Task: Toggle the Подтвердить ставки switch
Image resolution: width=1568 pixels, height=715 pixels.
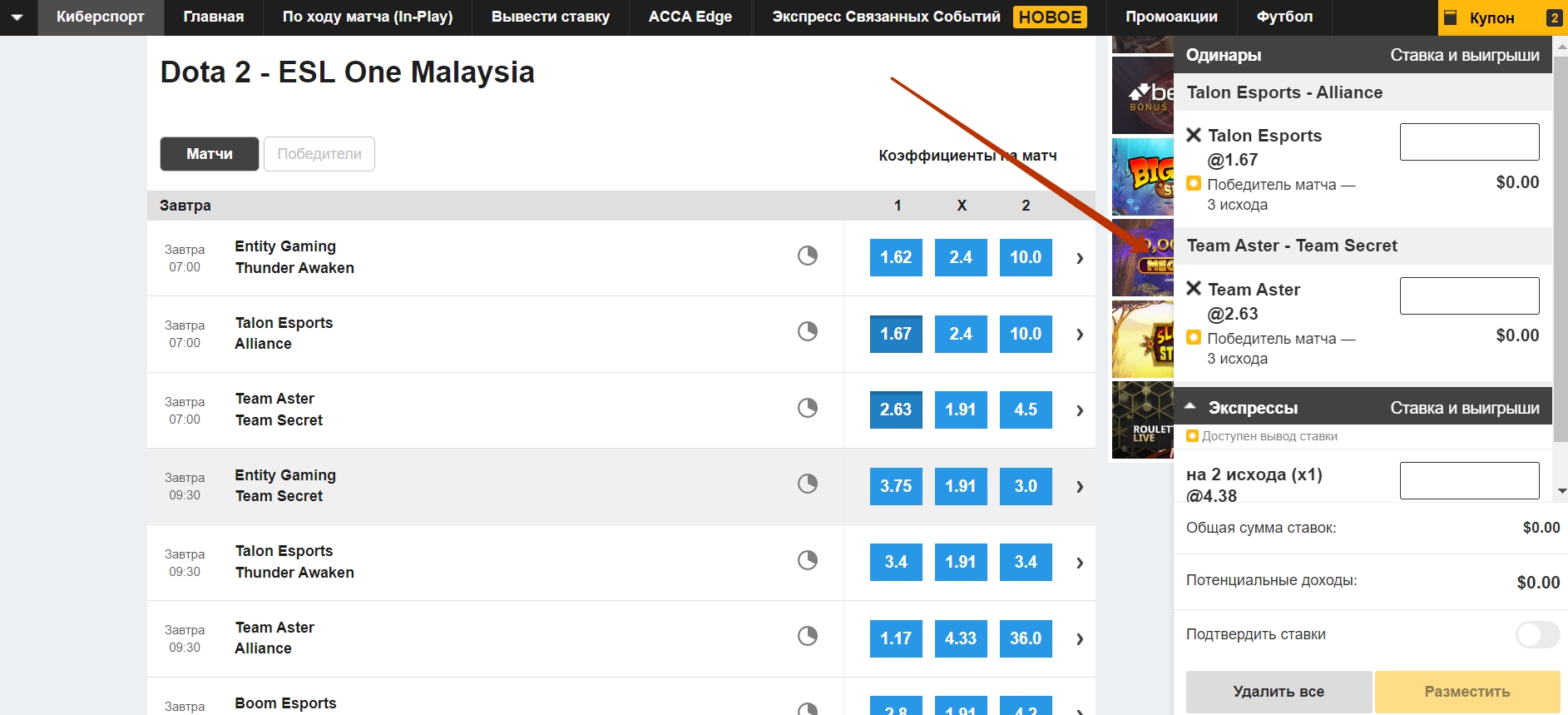Action: pos(1536,634)
